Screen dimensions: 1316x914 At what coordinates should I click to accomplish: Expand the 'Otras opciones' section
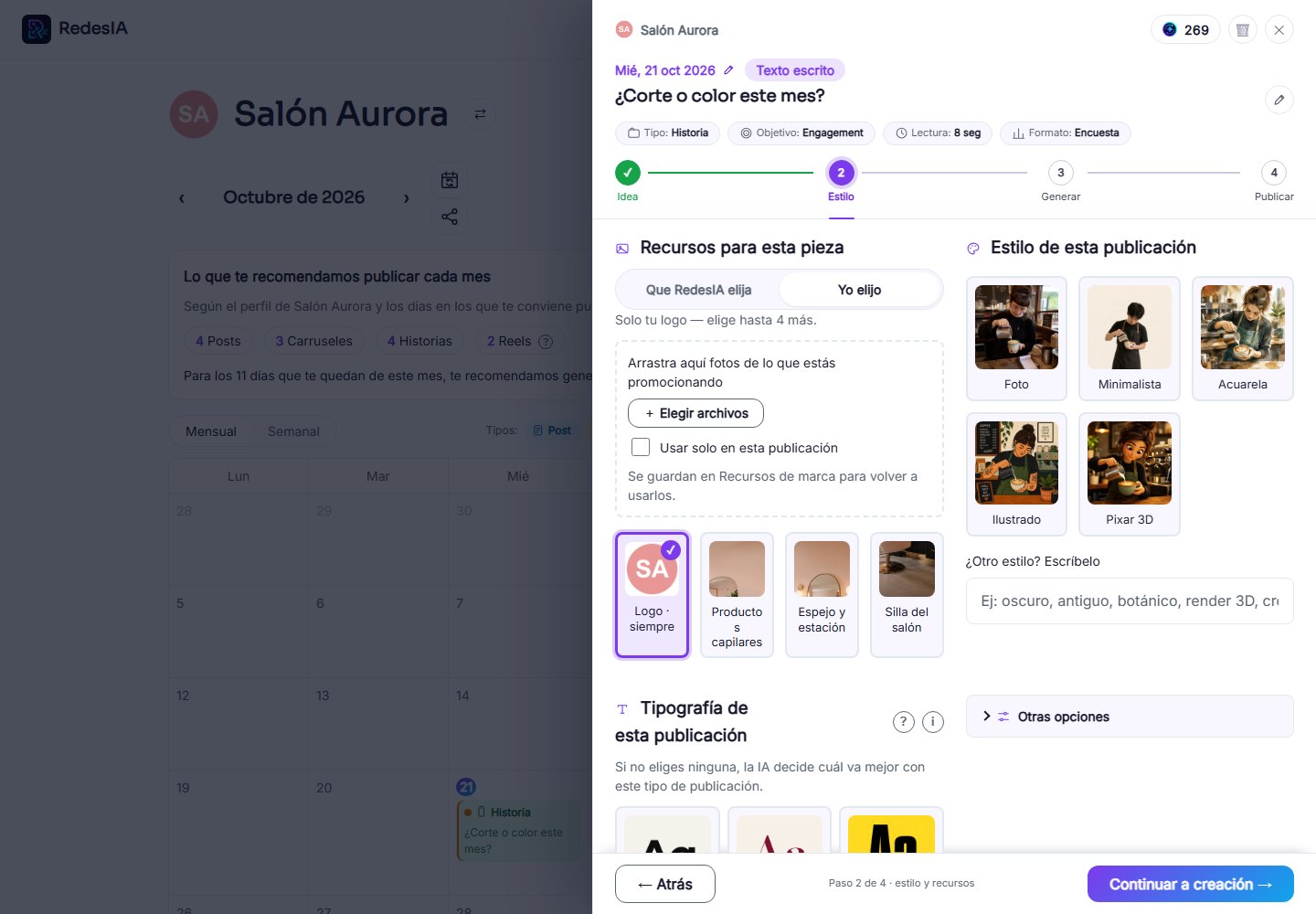[1130, 717]
